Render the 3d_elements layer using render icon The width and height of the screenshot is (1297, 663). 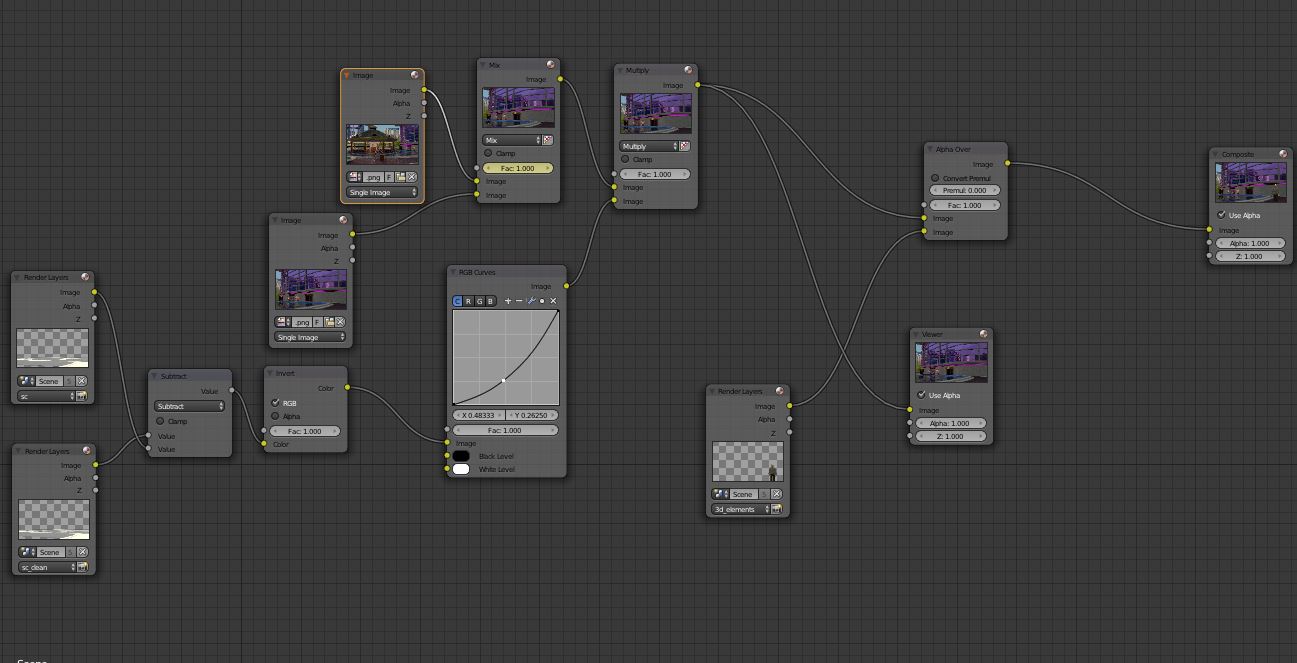coord(778,509)
